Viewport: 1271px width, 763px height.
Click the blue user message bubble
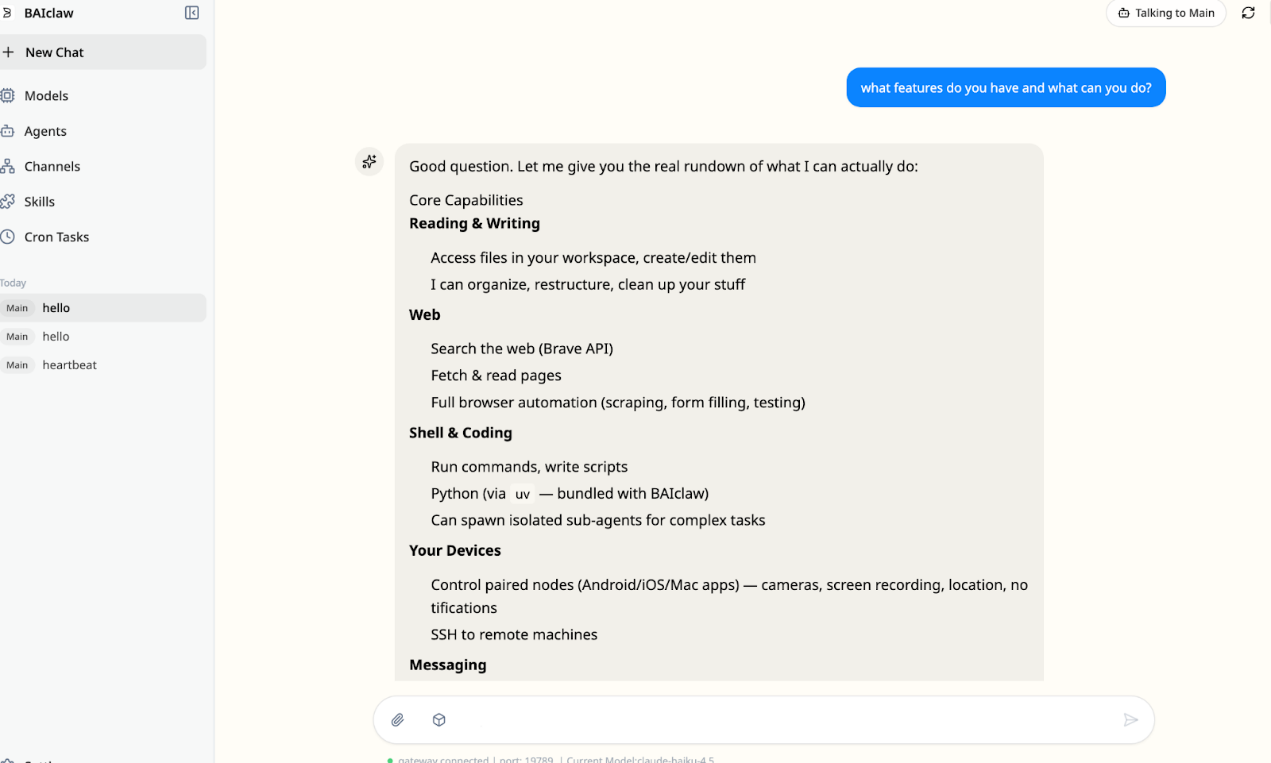coord(1005,88)
